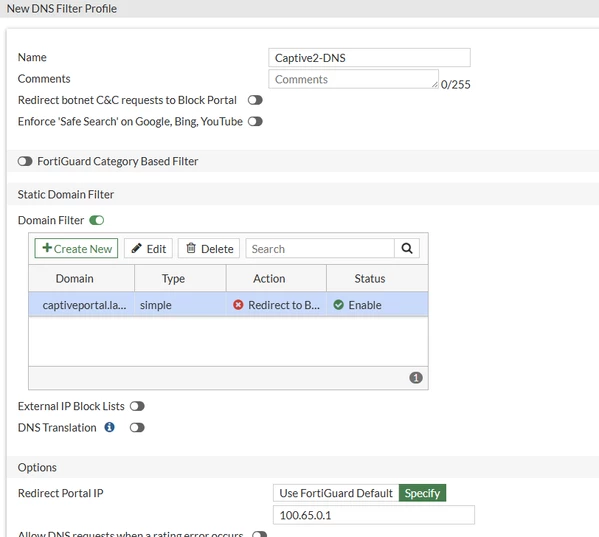Toggle Redirect botnet C&C requests to Block Portal
The image size is (599, 537).
[255, 100]
